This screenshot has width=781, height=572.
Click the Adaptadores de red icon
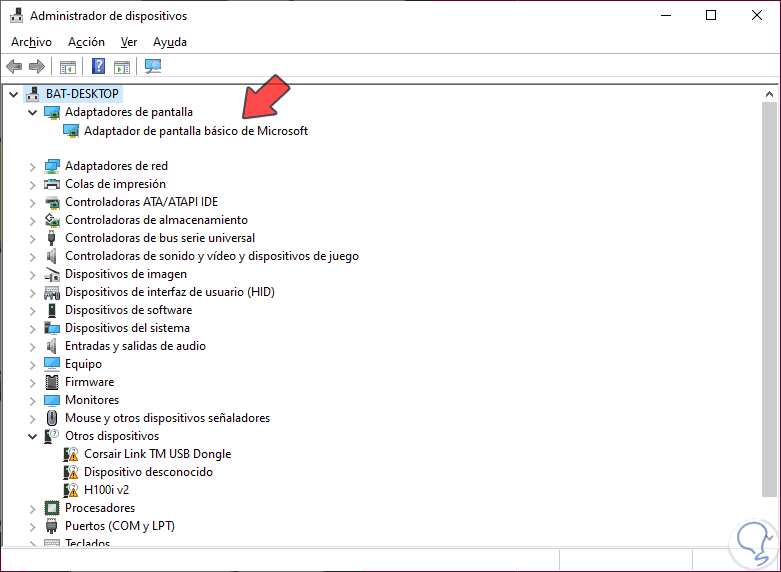(52, 166)
